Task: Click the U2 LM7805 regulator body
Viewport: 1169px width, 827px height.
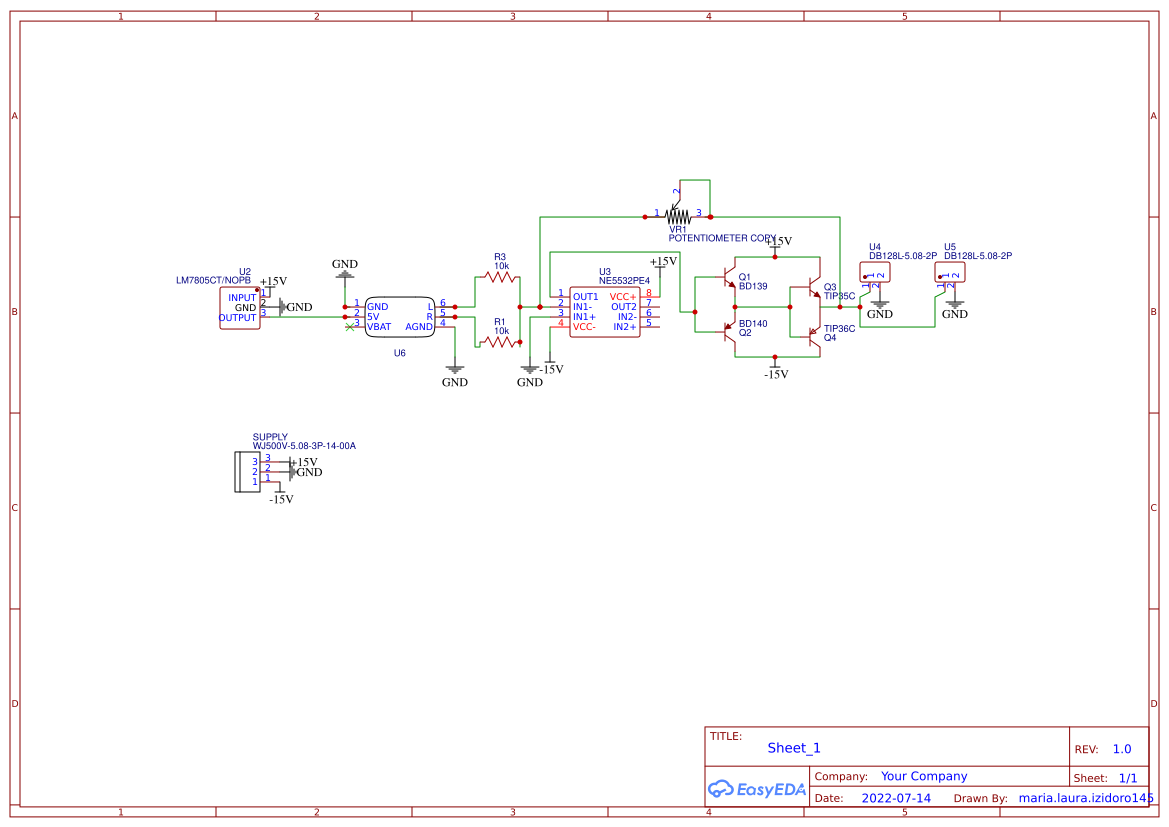Action: pos(240,308)
